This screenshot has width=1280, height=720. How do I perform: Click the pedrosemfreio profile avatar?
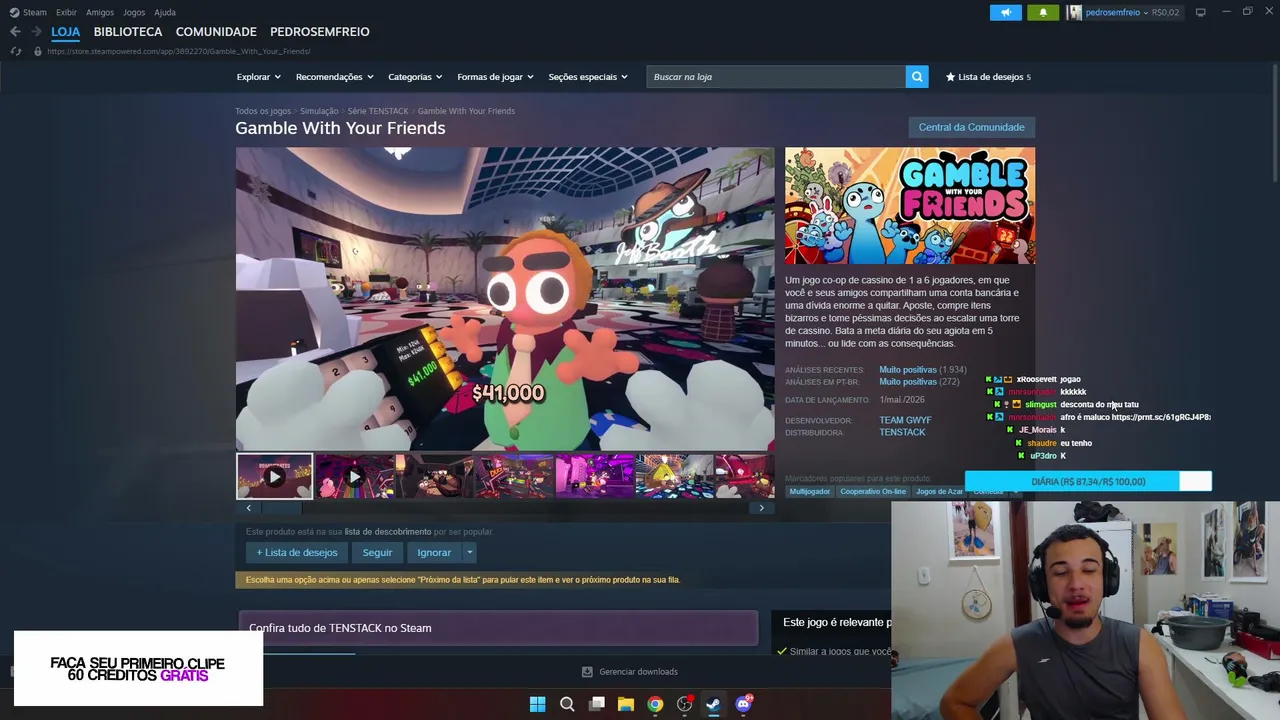[x=1075, y=12]
